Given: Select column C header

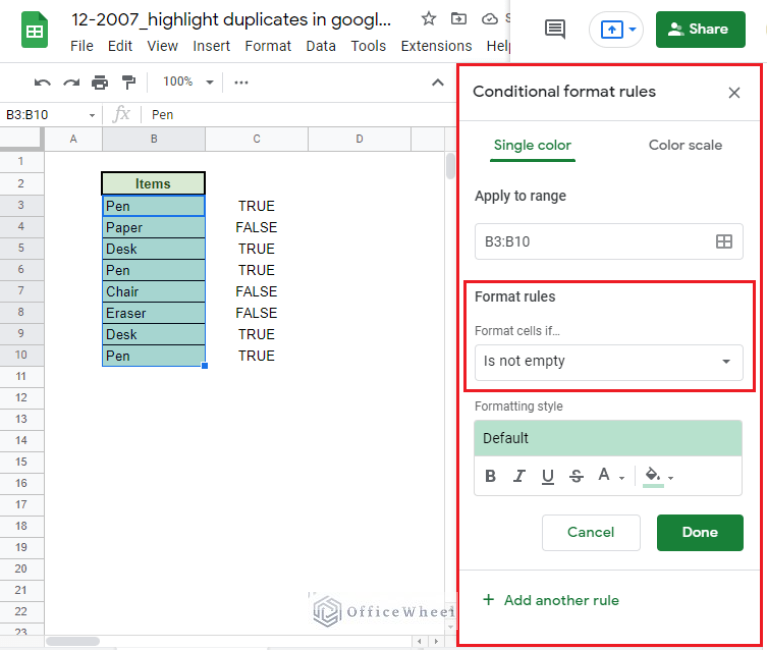Looking at the screenshot, I should click(256, 139).
